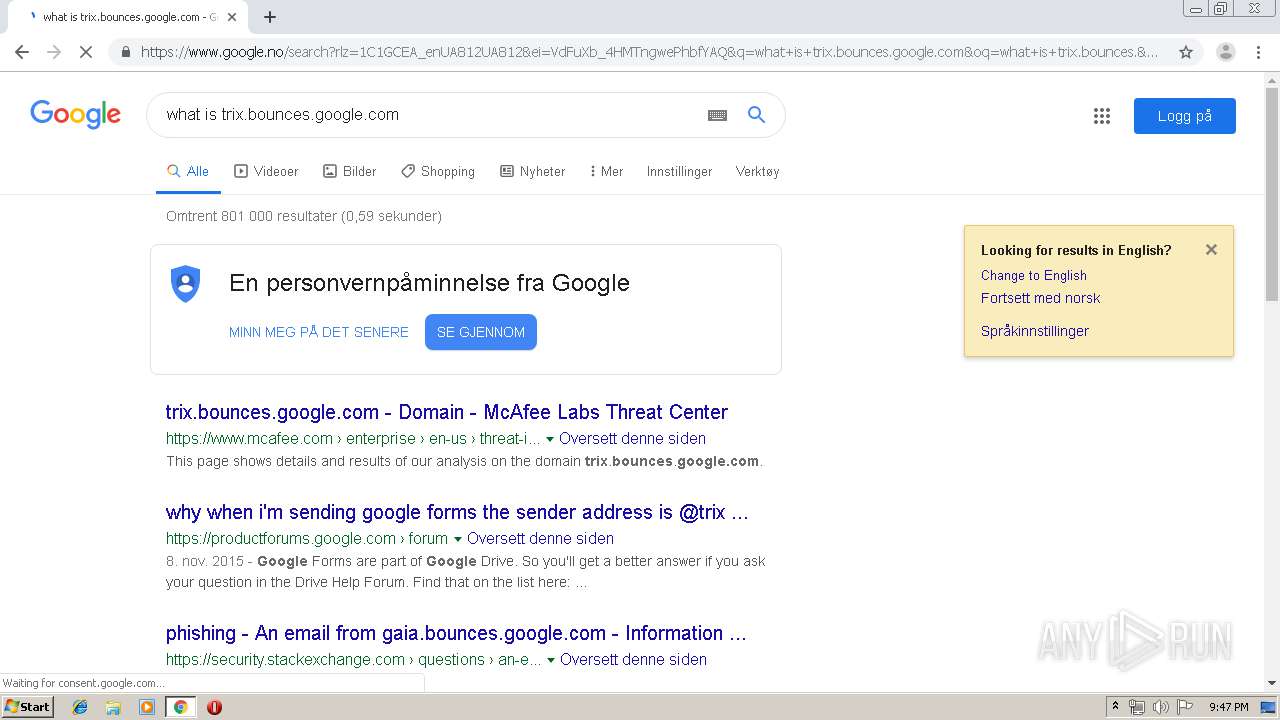
Task: Click the Google logo
Action: (76, 114)
